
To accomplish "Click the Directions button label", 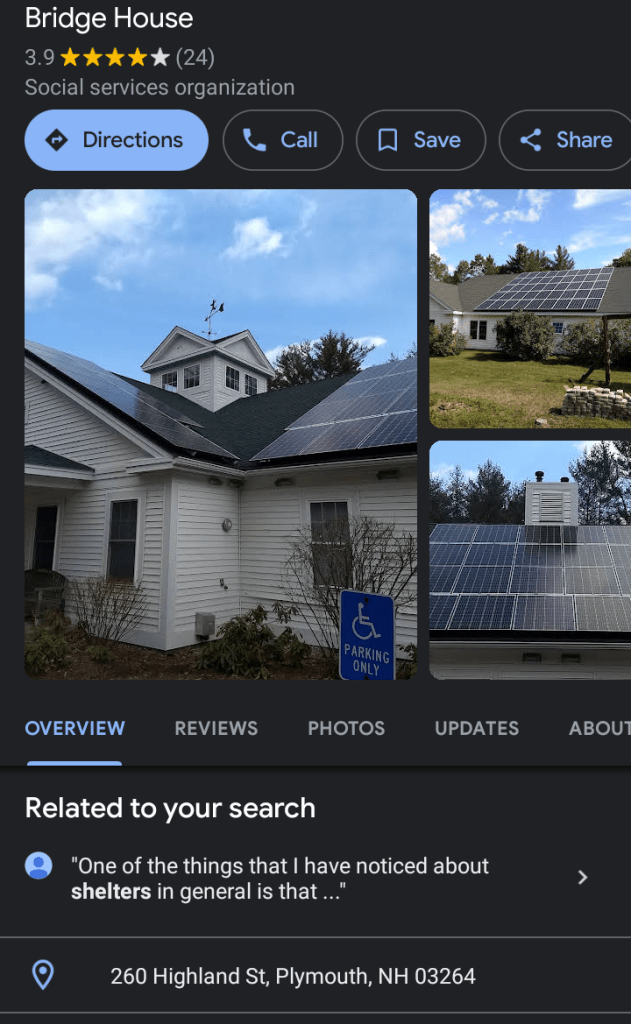I will coord(133,140).
